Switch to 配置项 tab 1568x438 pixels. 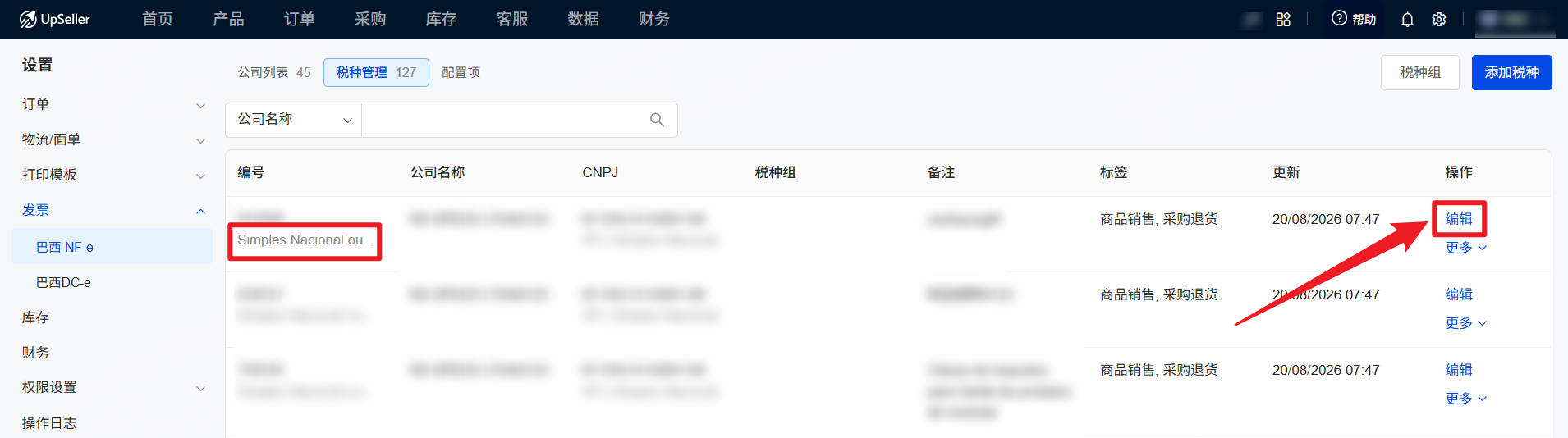tap(461, 72)
